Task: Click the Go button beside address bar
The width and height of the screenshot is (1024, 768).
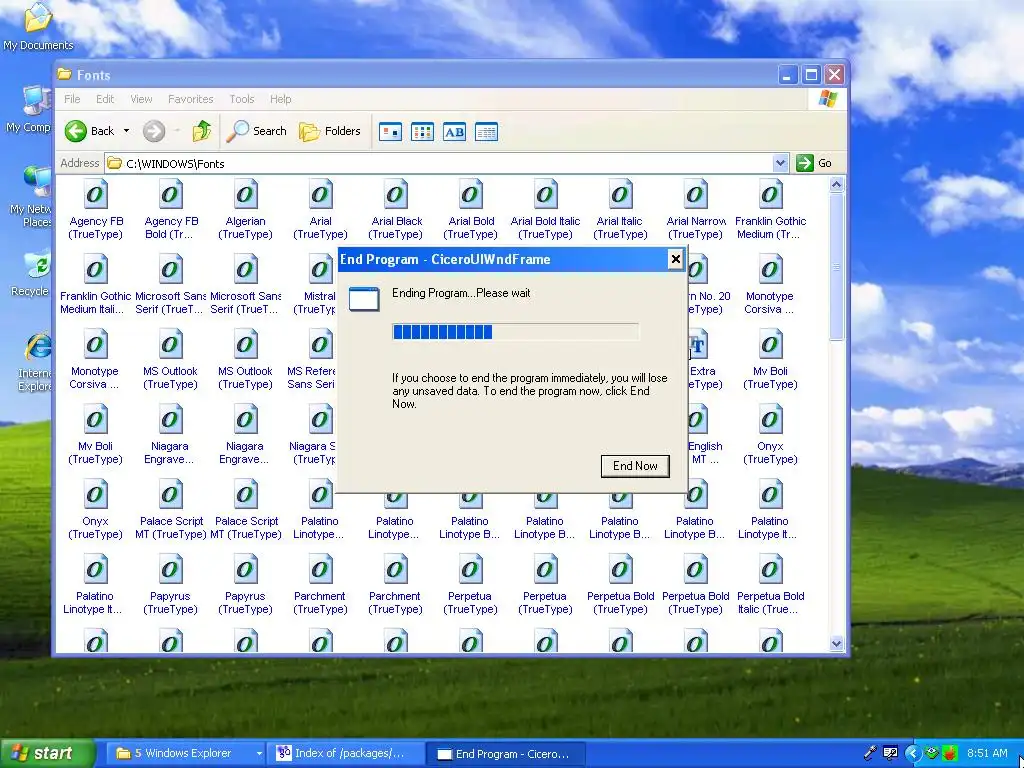Action: point(814,163)
